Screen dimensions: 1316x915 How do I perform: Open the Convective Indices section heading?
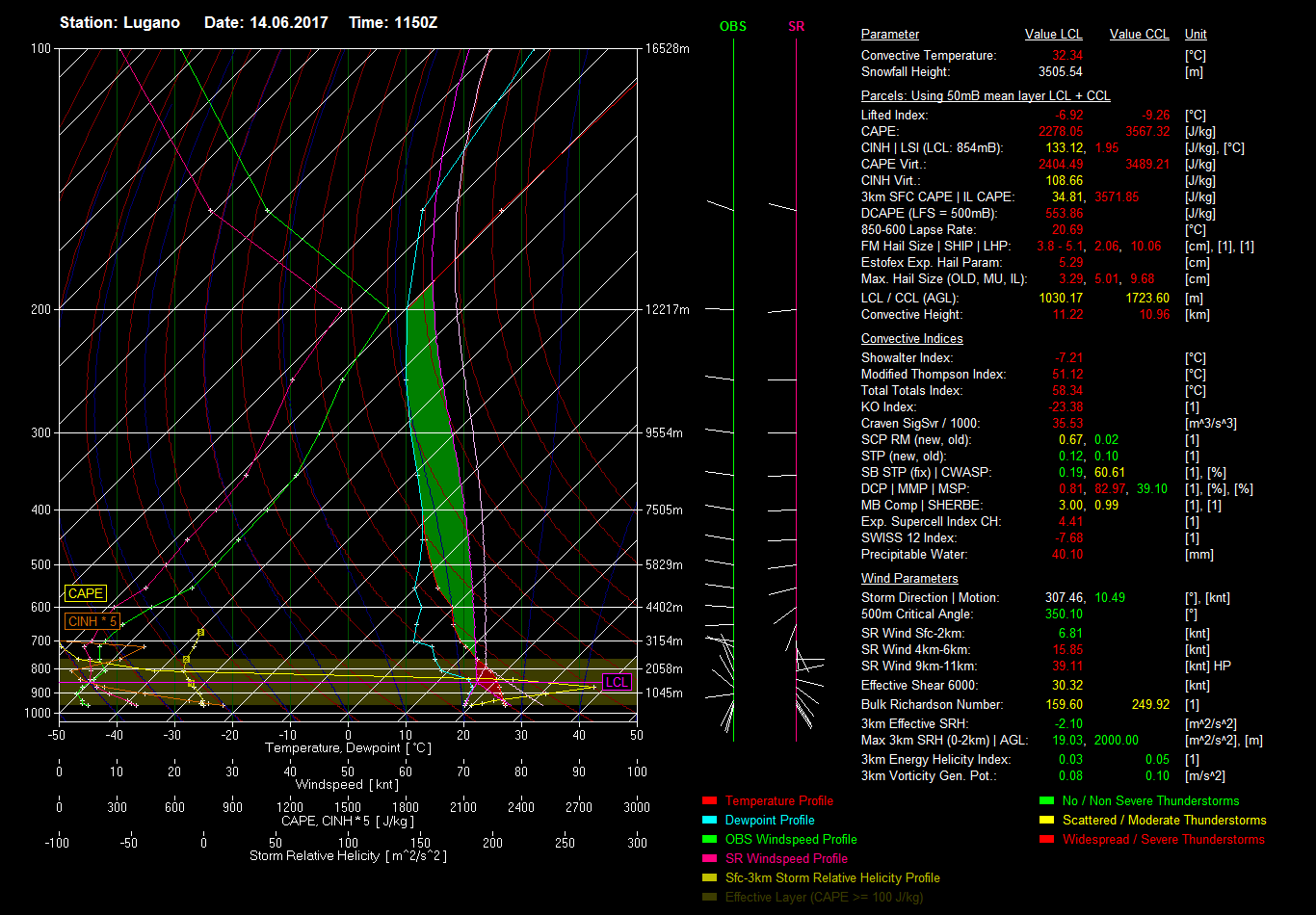(911, 339)
